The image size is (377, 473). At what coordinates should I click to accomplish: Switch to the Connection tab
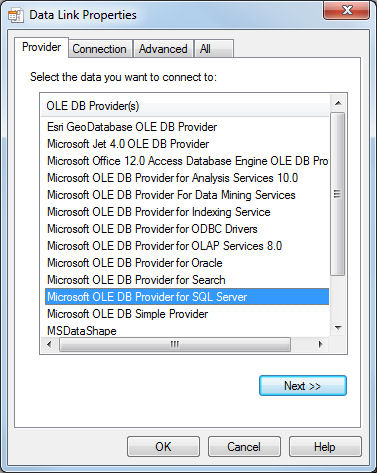[100, 49]
